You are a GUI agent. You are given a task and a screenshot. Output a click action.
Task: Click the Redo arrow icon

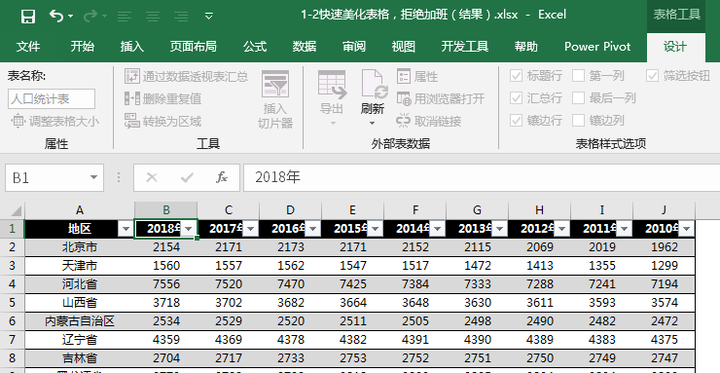click(90, 16)
